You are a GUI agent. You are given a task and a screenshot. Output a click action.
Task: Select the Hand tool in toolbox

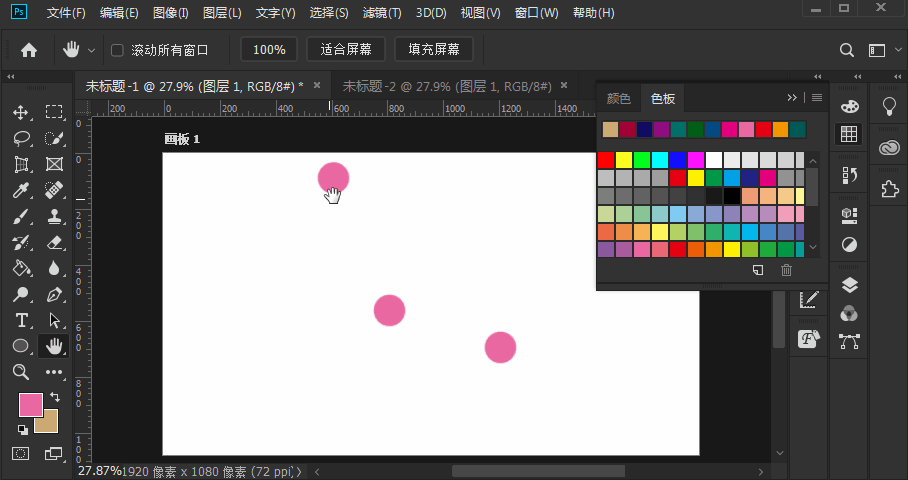[54, 346]
